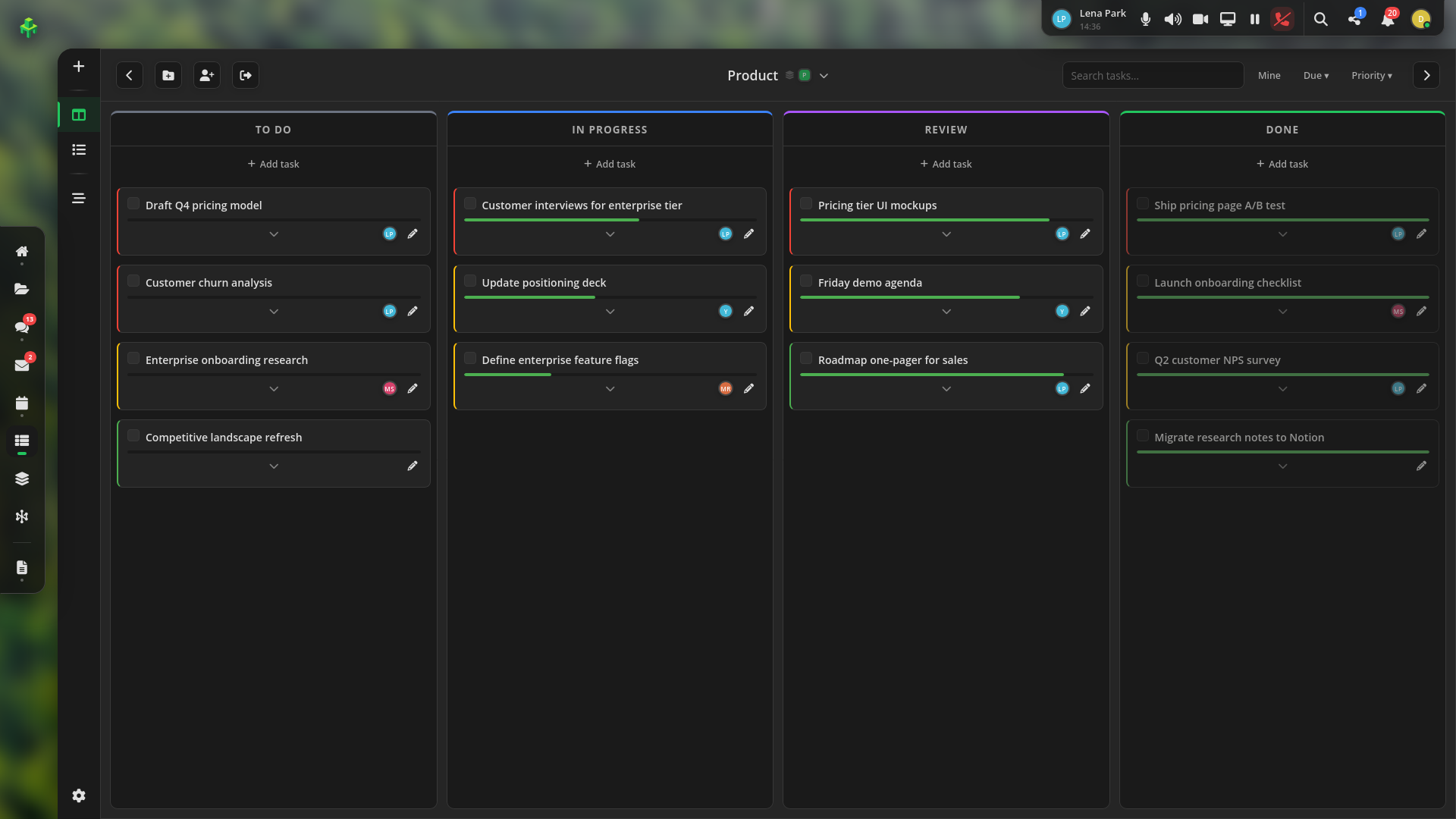Mute the microphone in the call bar

click(1146, 19)
